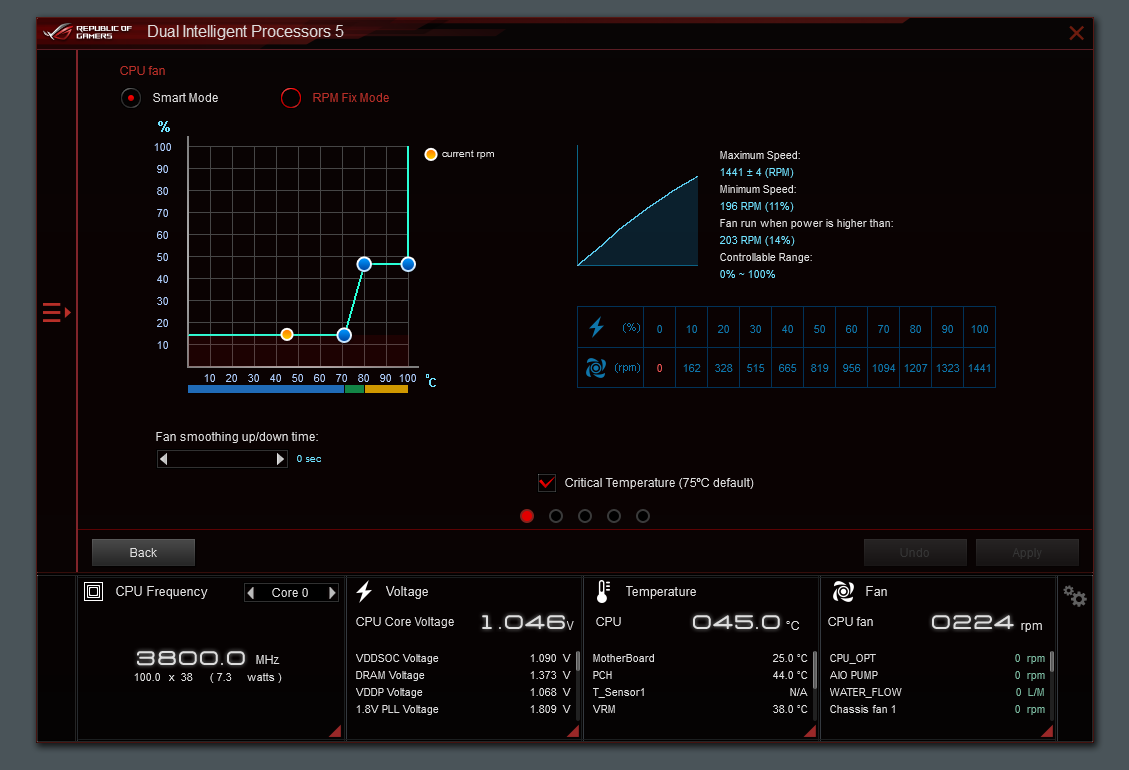1129x770 pixels.
Task: Click the 1.8V PLL Voltage row
Action: 463,709
